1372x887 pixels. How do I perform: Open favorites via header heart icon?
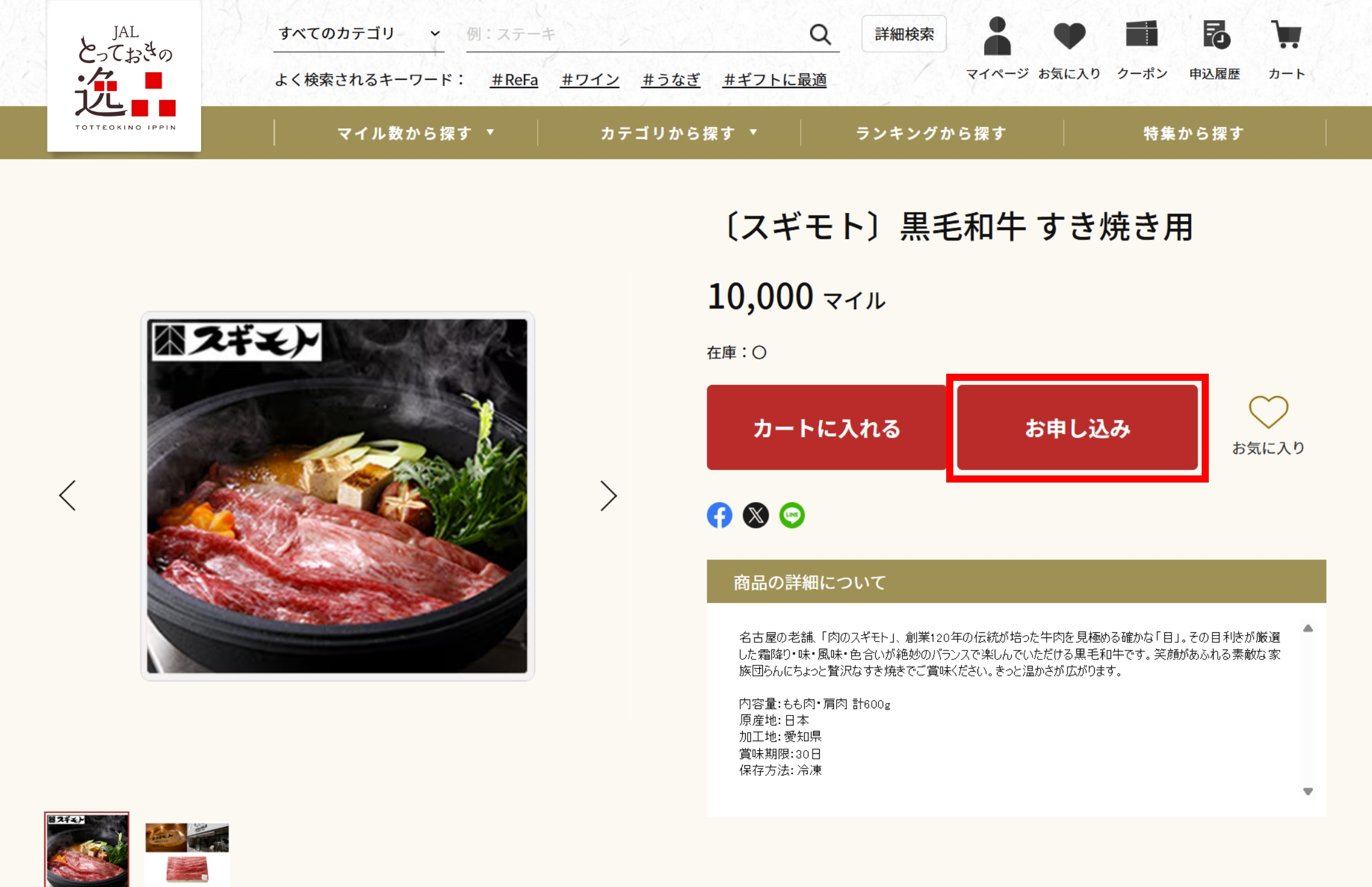tap(1069, 37)
